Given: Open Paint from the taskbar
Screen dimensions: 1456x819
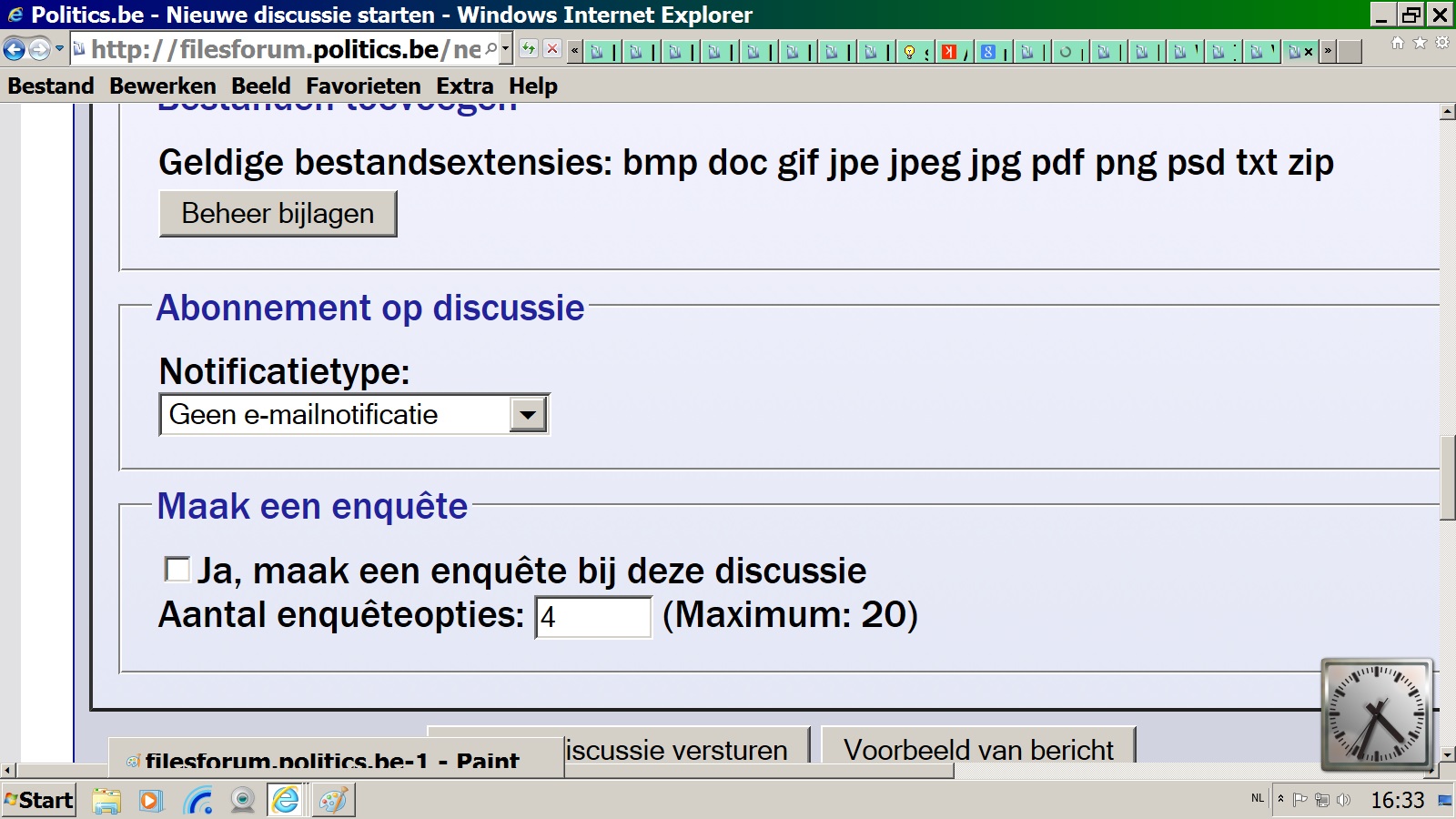Looking at the screenshot, I should [332, 801].
